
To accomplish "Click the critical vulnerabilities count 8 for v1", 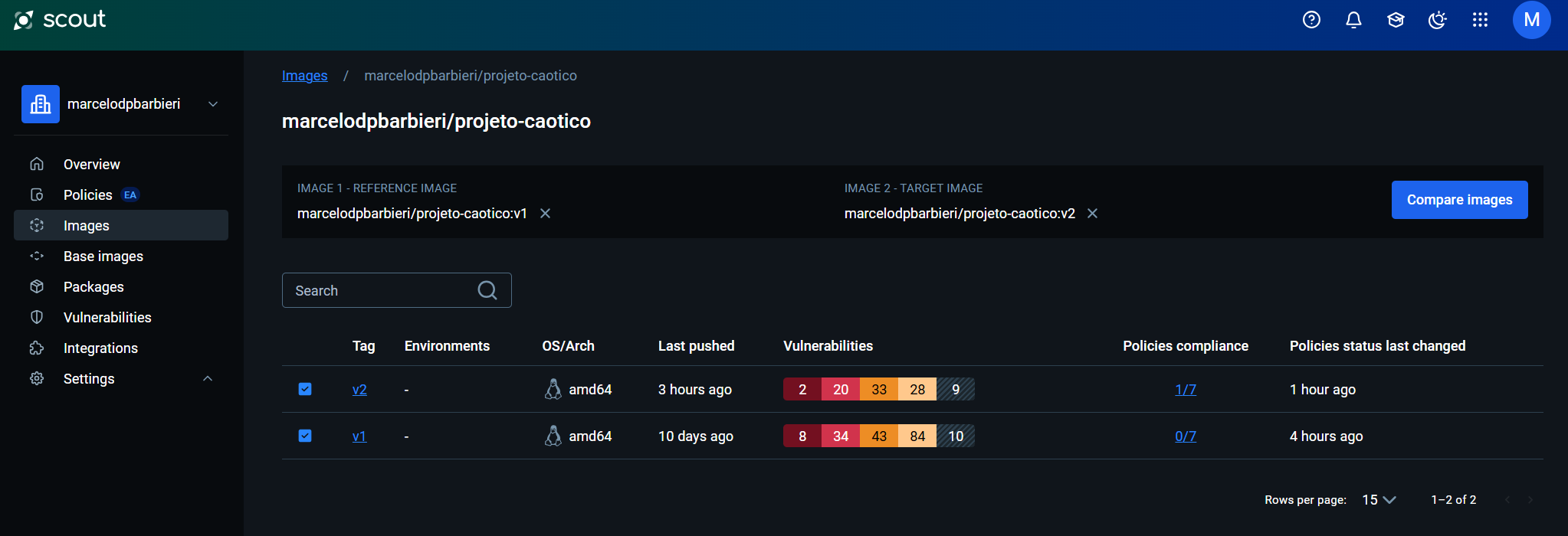I will [x=802, y=436].
